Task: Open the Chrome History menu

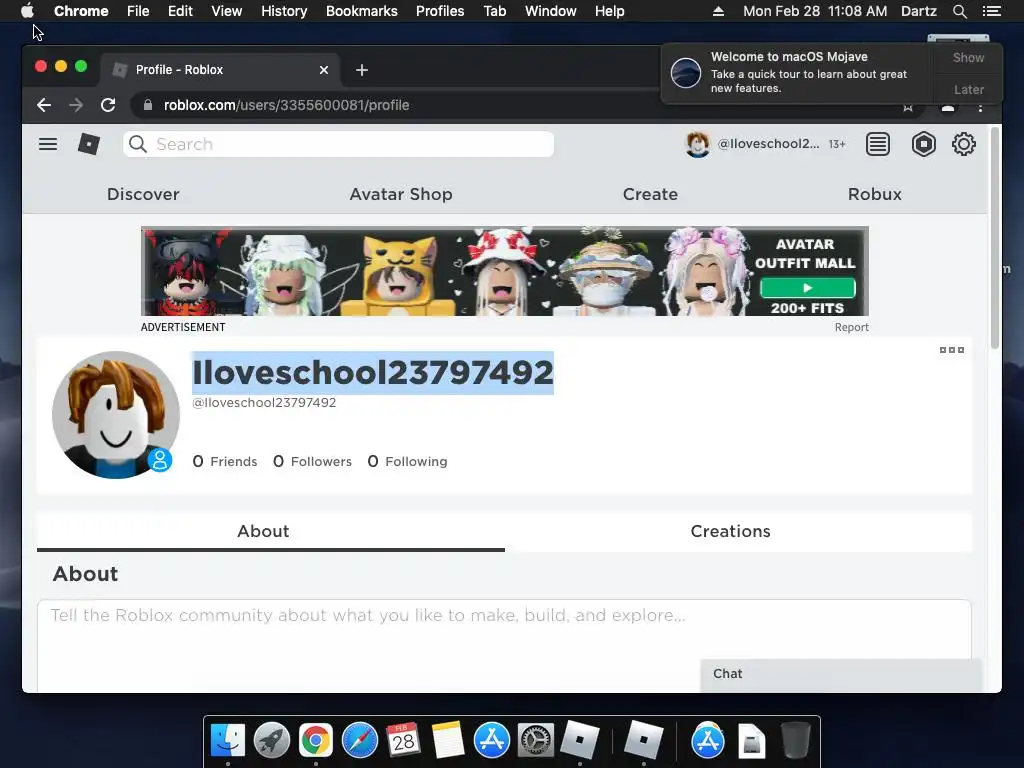Action: [284, 11]
